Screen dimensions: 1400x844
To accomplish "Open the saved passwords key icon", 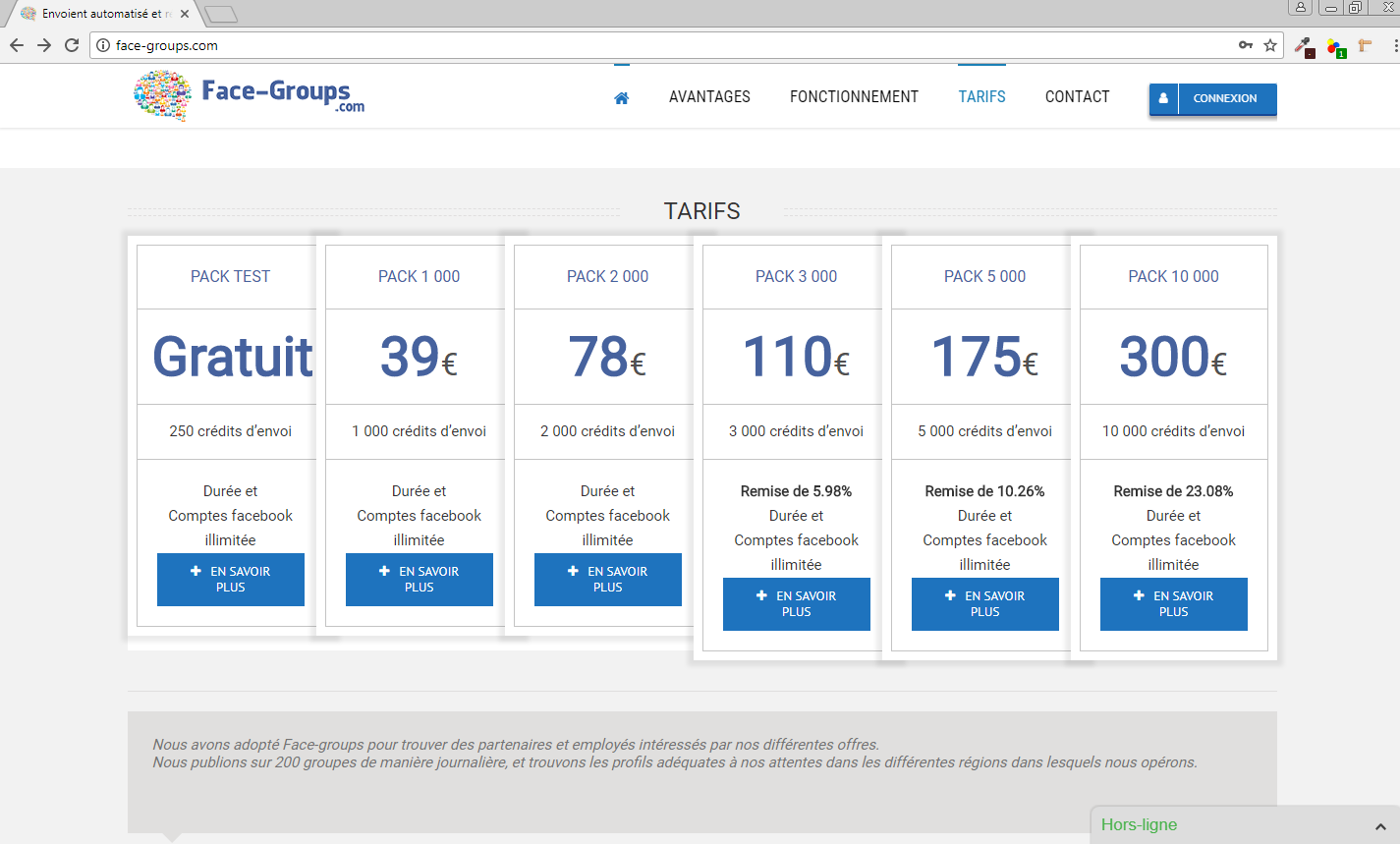I will [1245, 45].
